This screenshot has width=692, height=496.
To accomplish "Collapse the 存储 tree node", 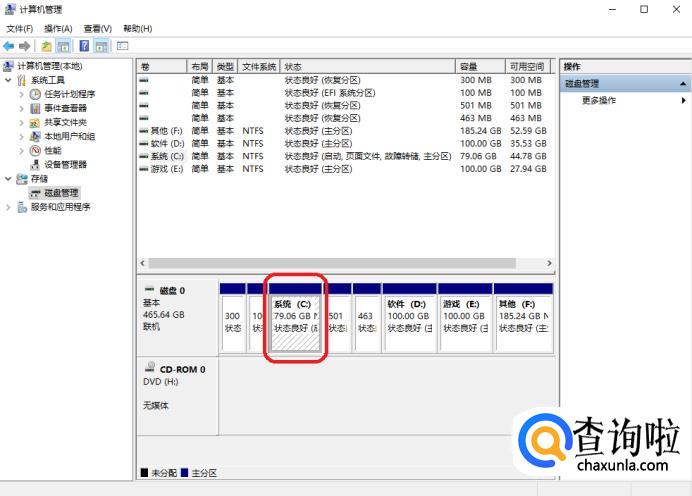I will (x=8, y=179).
